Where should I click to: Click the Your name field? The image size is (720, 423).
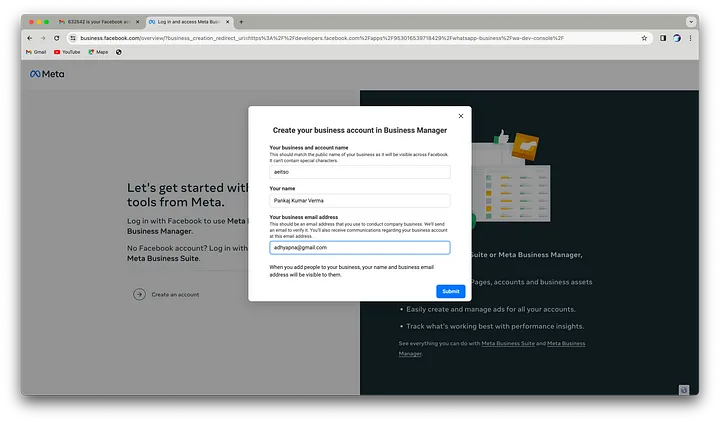tap(360, 200)
